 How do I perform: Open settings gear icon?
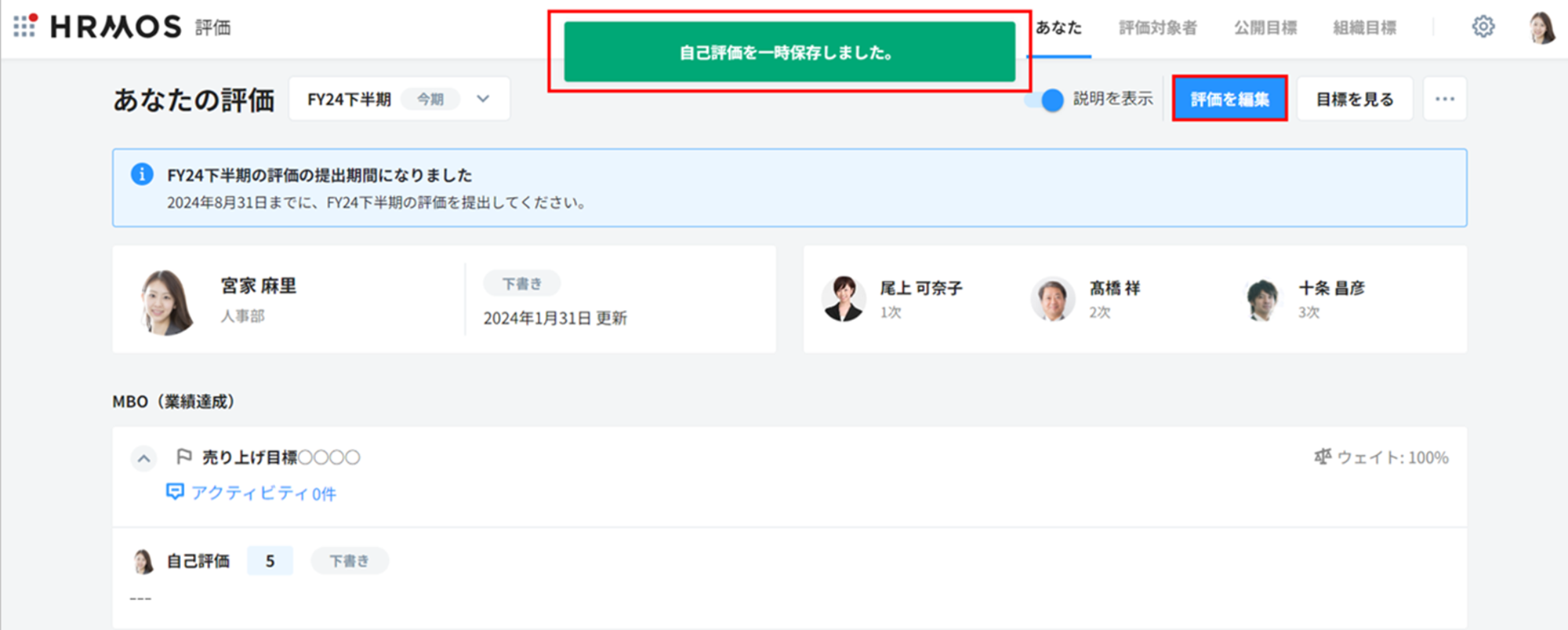click(1483, 27)
